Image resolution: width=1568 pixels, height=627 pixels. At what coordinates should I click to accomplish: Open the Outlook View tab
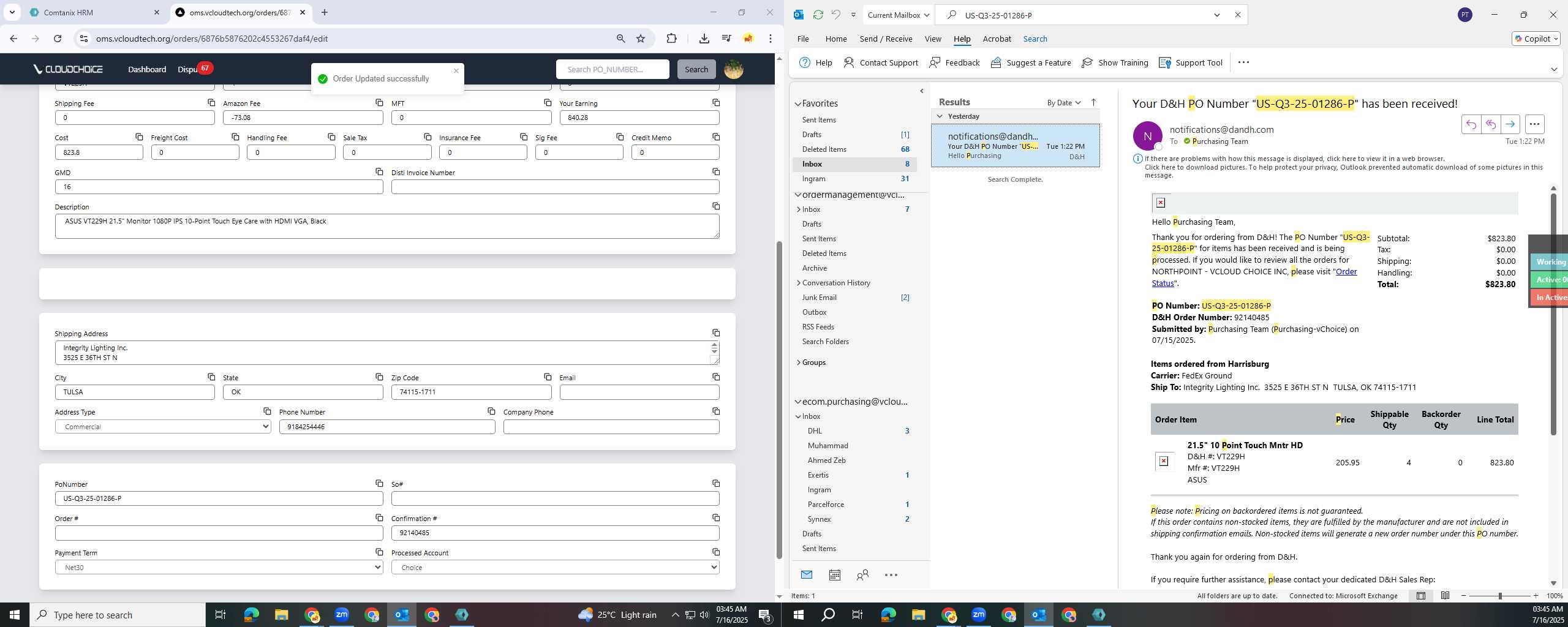[932, 39]
